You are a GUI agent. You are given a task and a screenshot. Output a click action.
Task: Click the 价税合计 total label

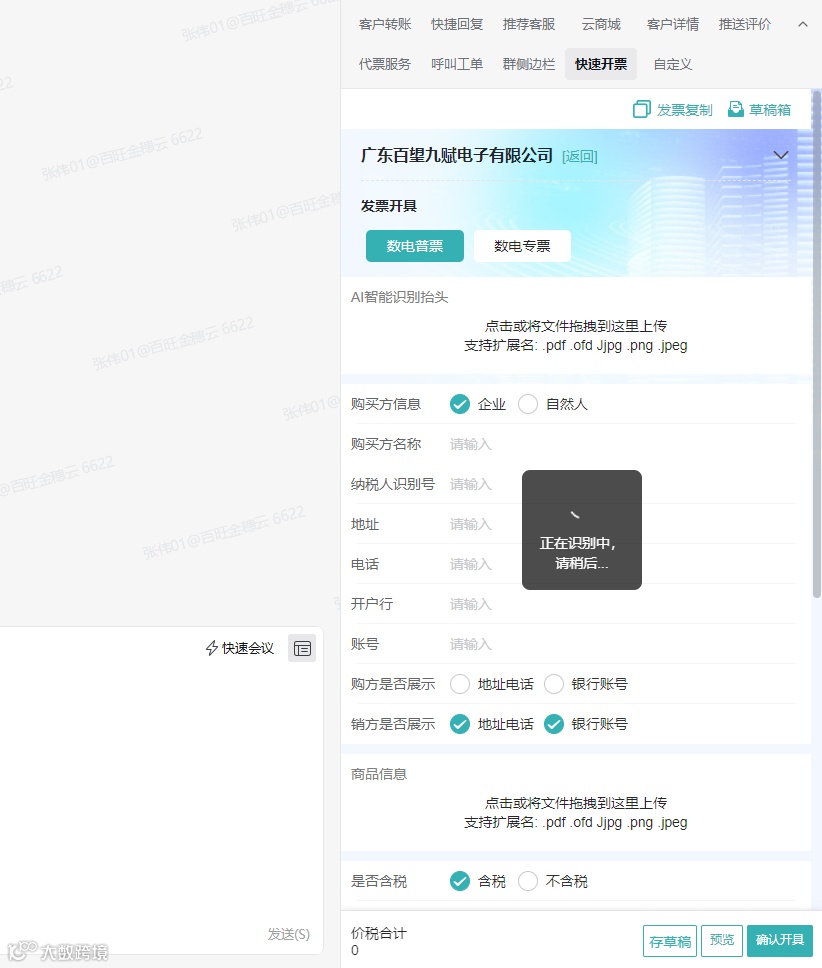pyautogui.click(x=378, y=933)
